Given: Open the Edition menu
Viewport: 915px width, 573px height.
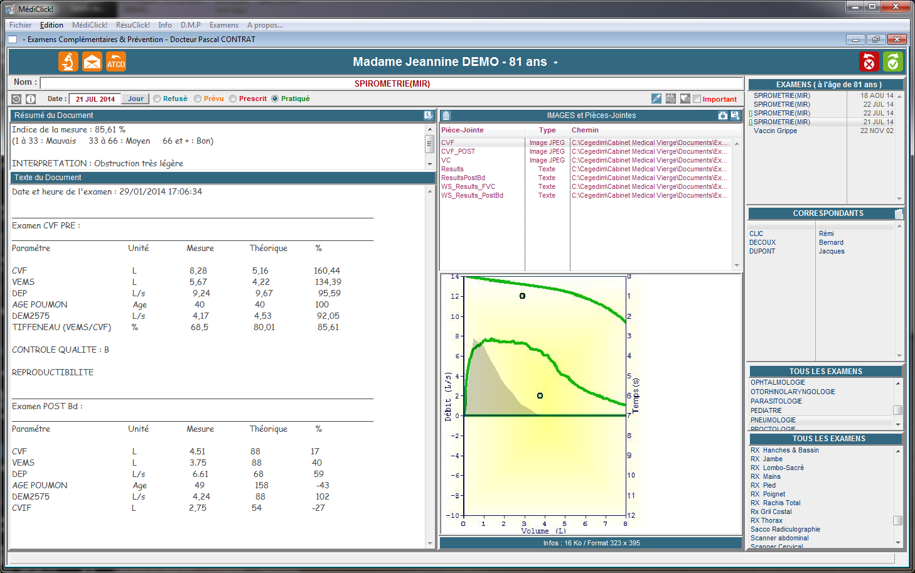Looking at the screenshot, I should tap(51, 25).
